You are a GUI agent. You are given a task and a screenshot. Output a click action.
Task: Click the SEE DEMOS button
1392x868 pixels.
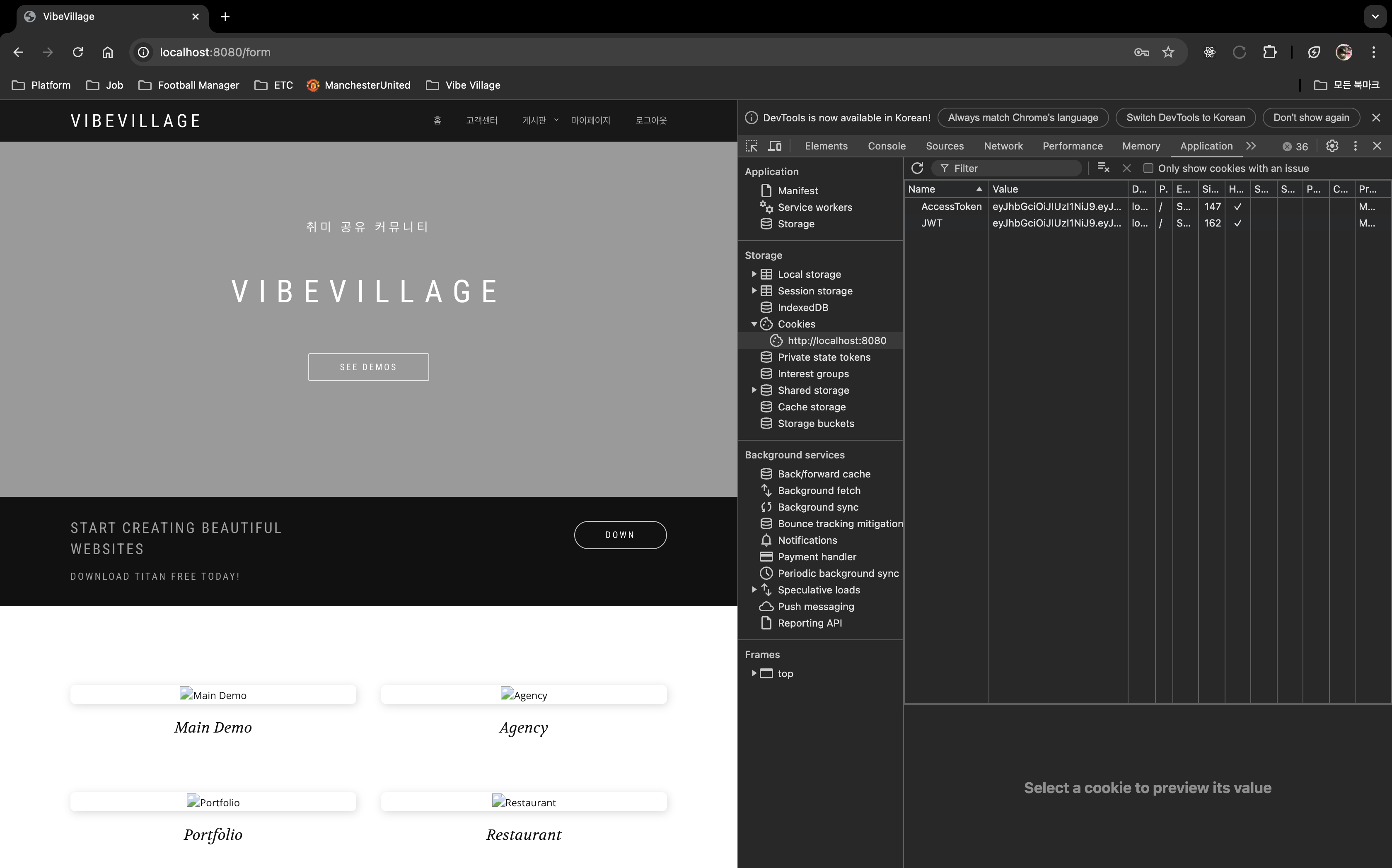tap(368, 367)
